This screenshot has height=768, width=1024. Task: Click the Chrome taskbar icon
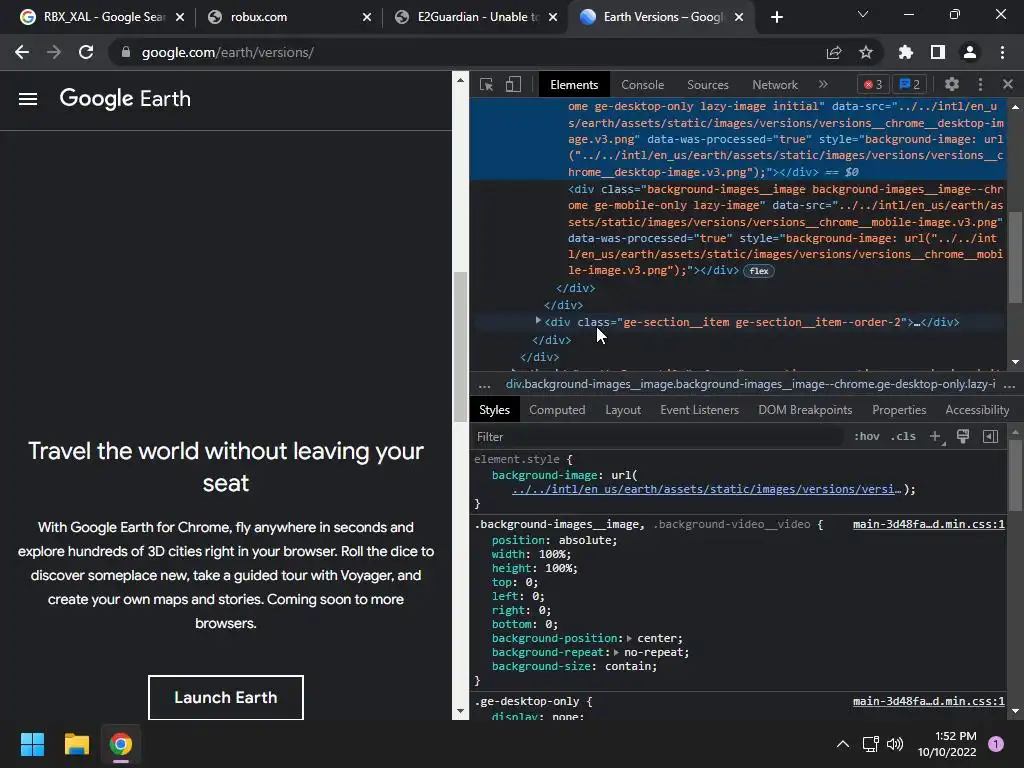120,744
